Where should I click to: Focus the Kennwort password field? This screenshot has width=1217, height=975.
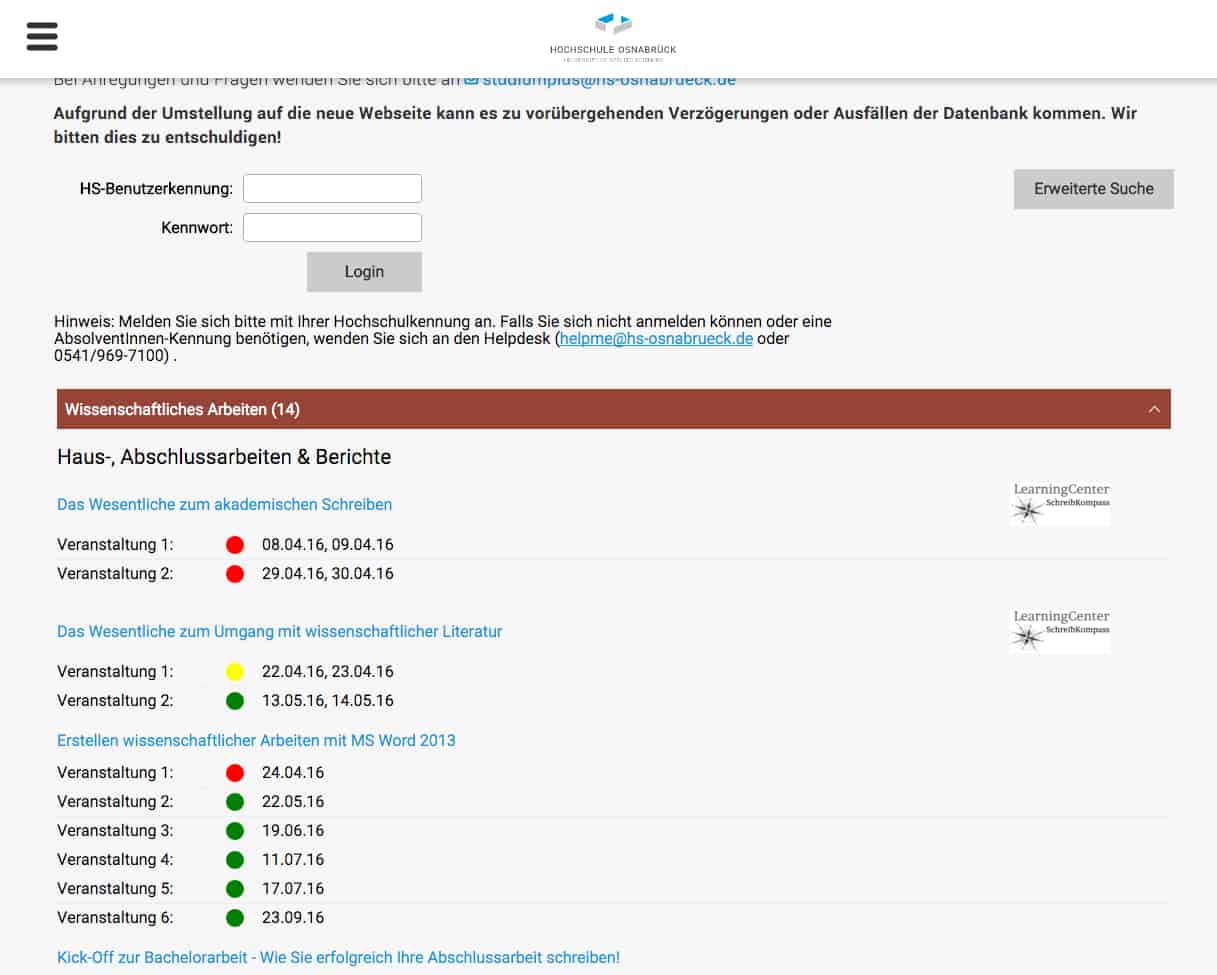332,227
